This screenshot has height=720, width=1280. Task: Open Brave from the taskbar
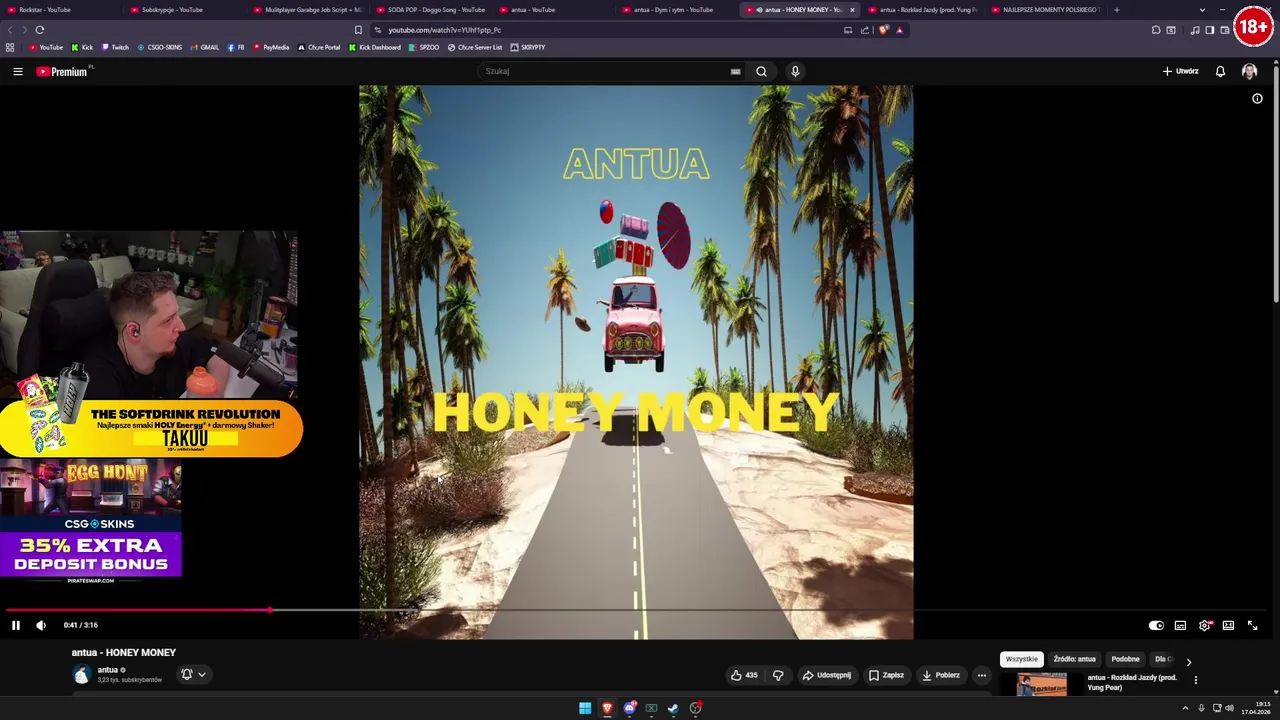607,709
